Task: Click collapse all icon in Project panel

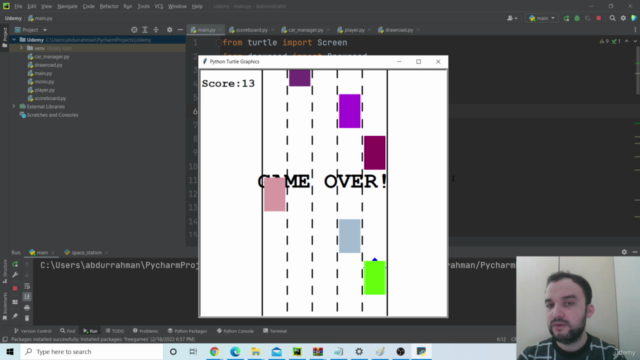Action: click(x=156, y=30)
